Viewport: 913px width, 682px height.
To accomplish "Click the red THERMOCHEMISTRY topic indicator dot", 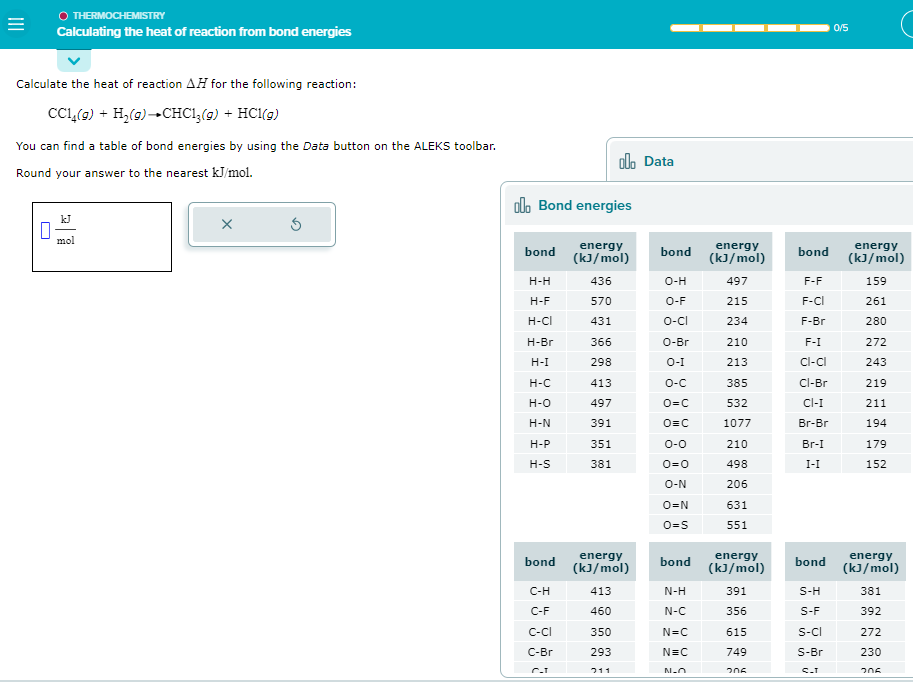I will pos(63,16).
